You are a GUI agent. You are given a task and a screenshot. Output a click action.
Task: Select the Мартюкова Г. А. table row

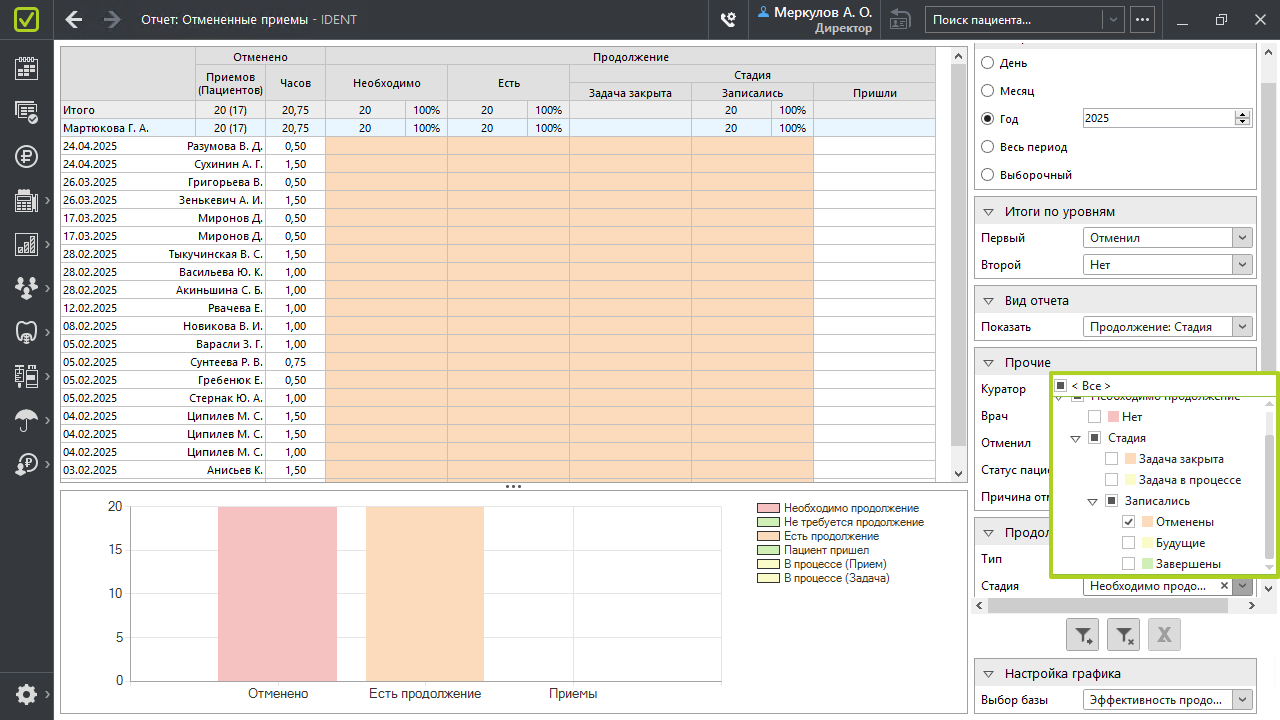pyautogui.click(x=128, y=128)
